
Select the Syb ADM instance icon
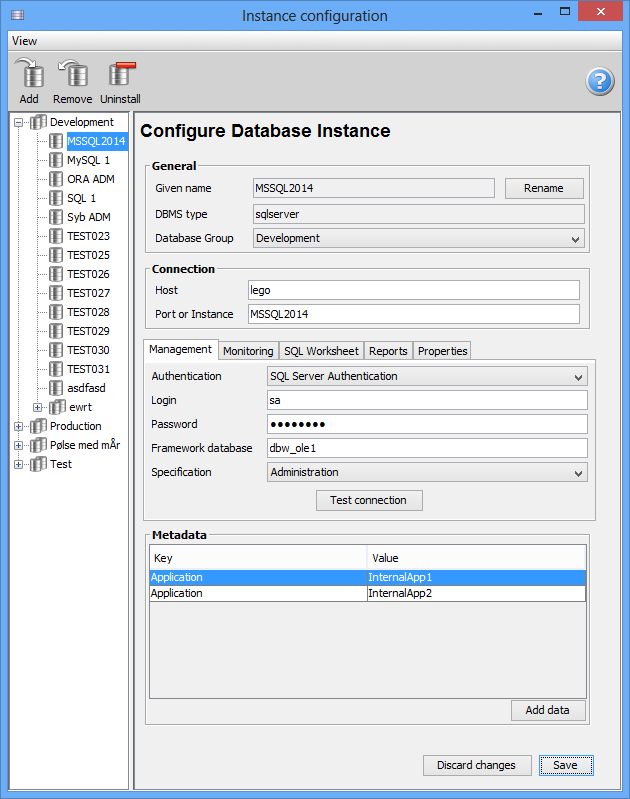pyautogui.click(x=57, y=217)
